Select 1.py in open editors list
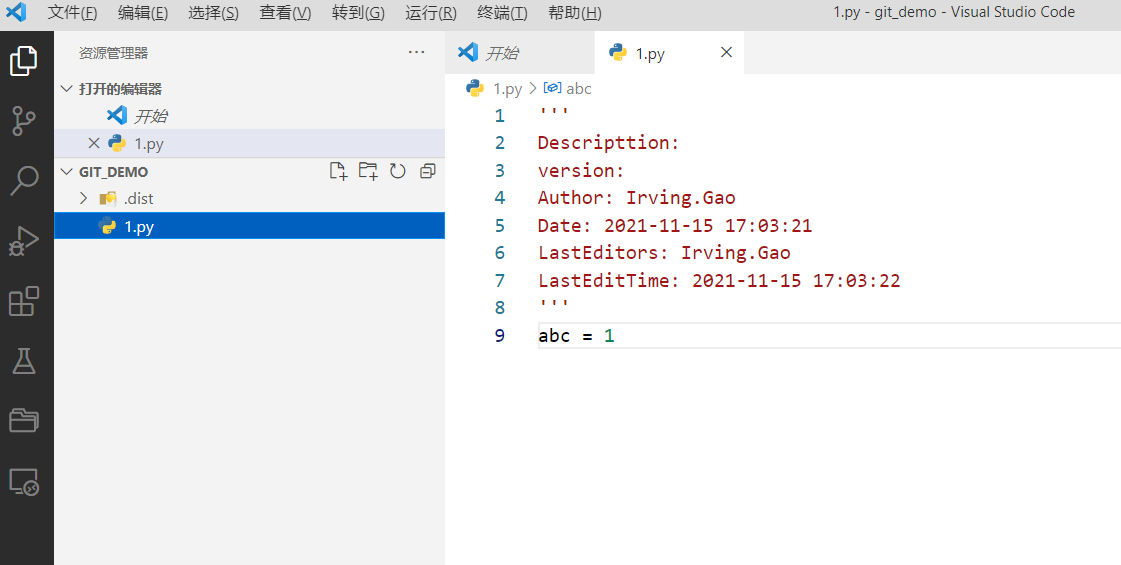1121x565 pixels. point(250,143)
